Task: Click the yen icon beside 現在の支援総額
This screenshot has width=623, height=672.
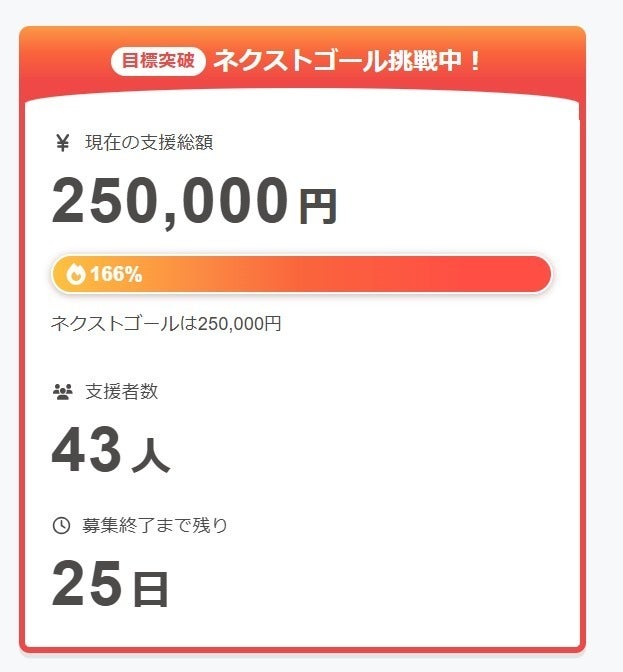Action: [63, 143]
